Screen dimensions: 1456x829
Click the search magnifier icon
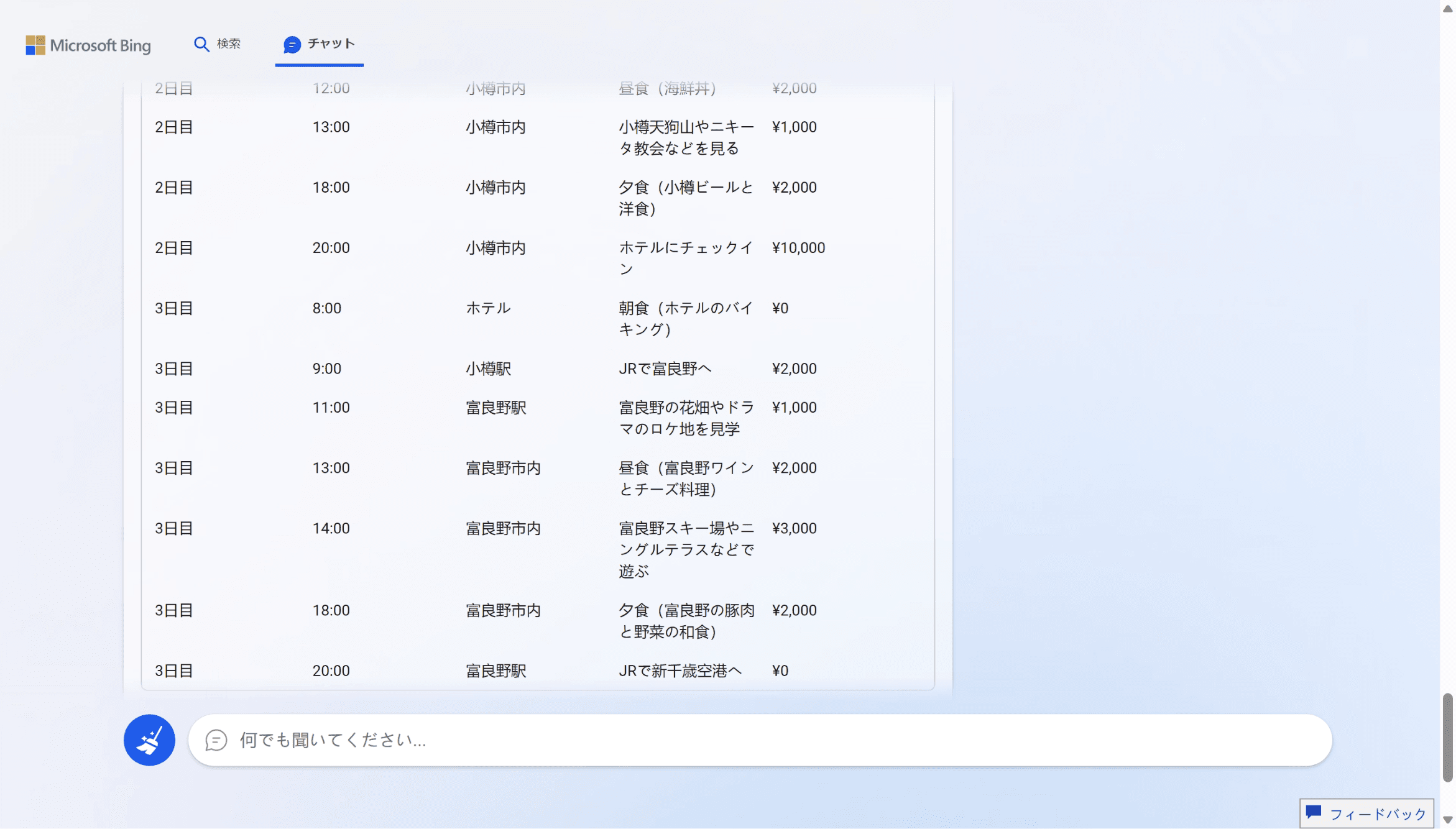(x=201, y=44)
